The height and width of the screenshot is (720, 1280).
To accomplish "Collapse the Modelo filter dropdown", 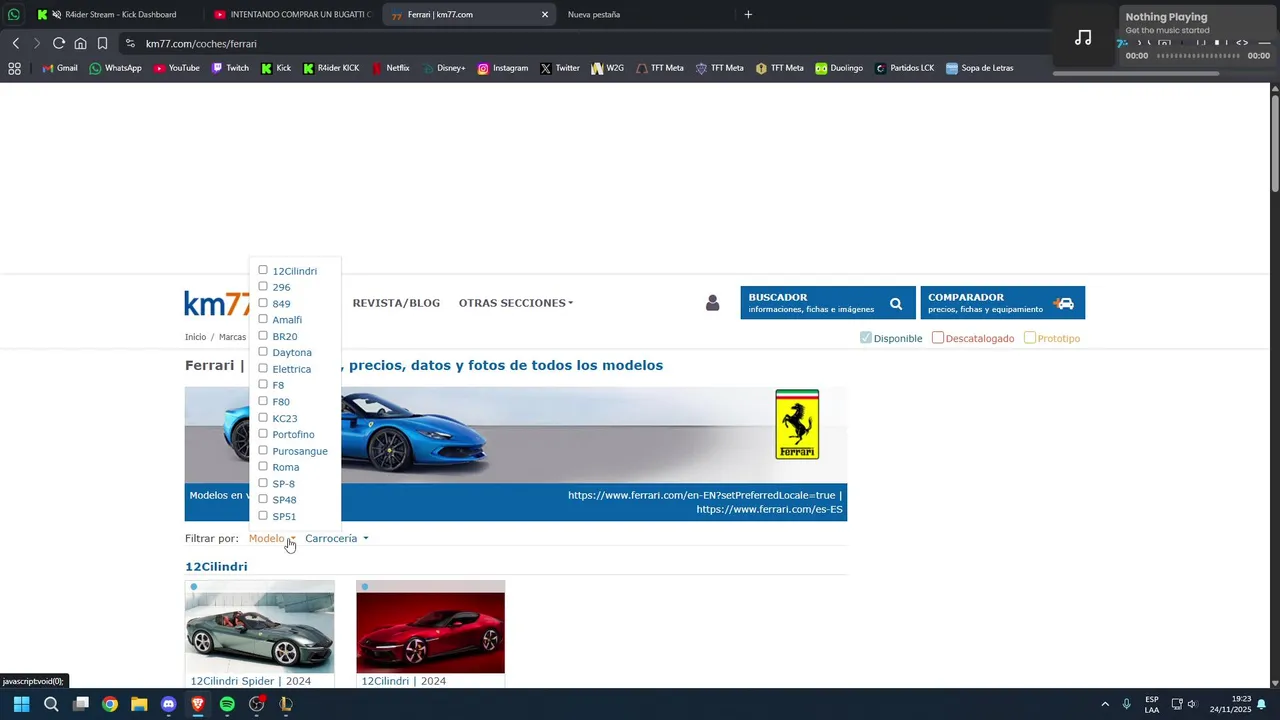I will (272, 538).
